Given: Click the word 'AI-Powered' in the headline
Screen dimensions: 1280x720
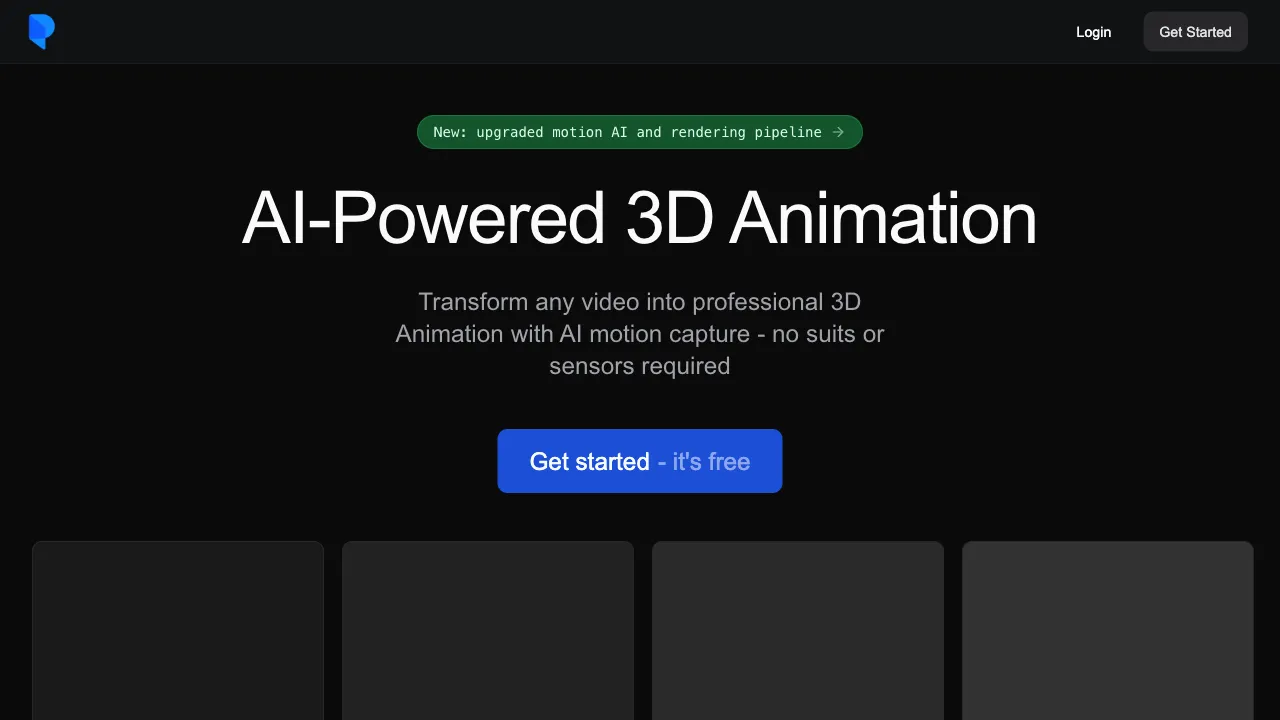Looking at the screenshot, I should point(424,218).
